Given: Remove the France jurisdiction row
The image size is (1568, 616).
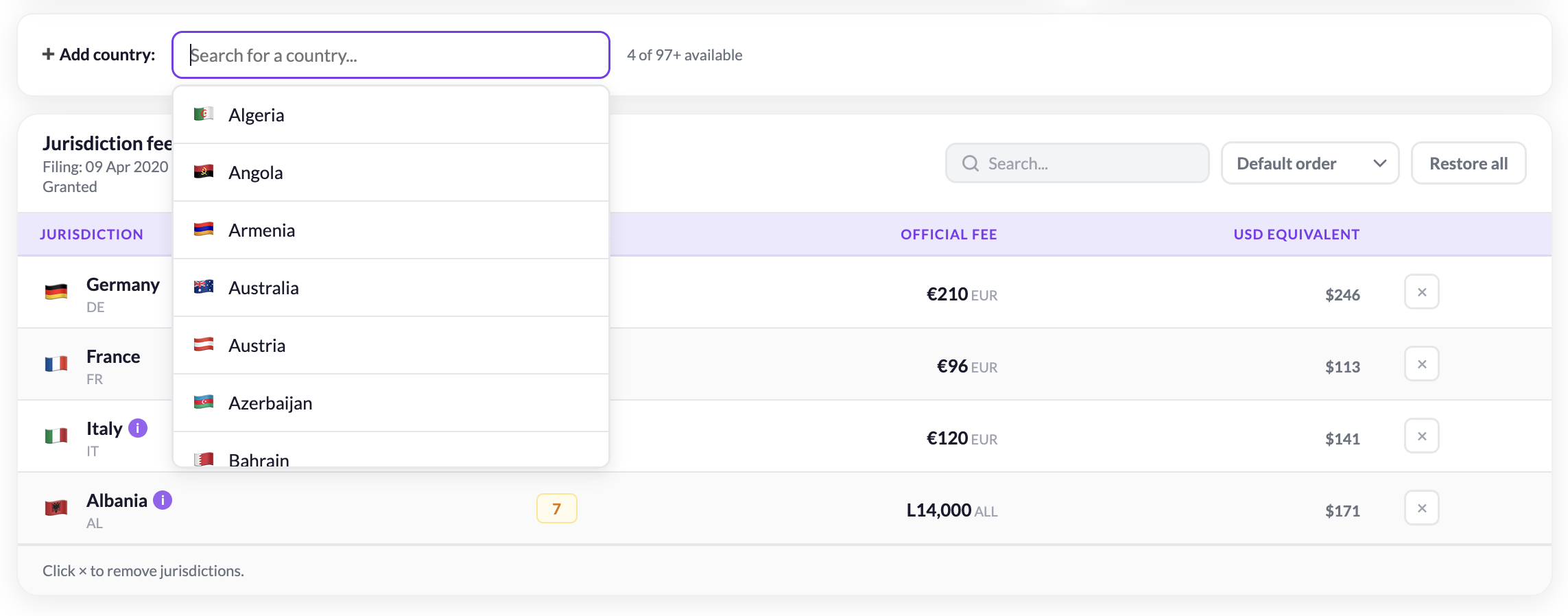Looking at the screenshot, I should (x=1421, y=364).
